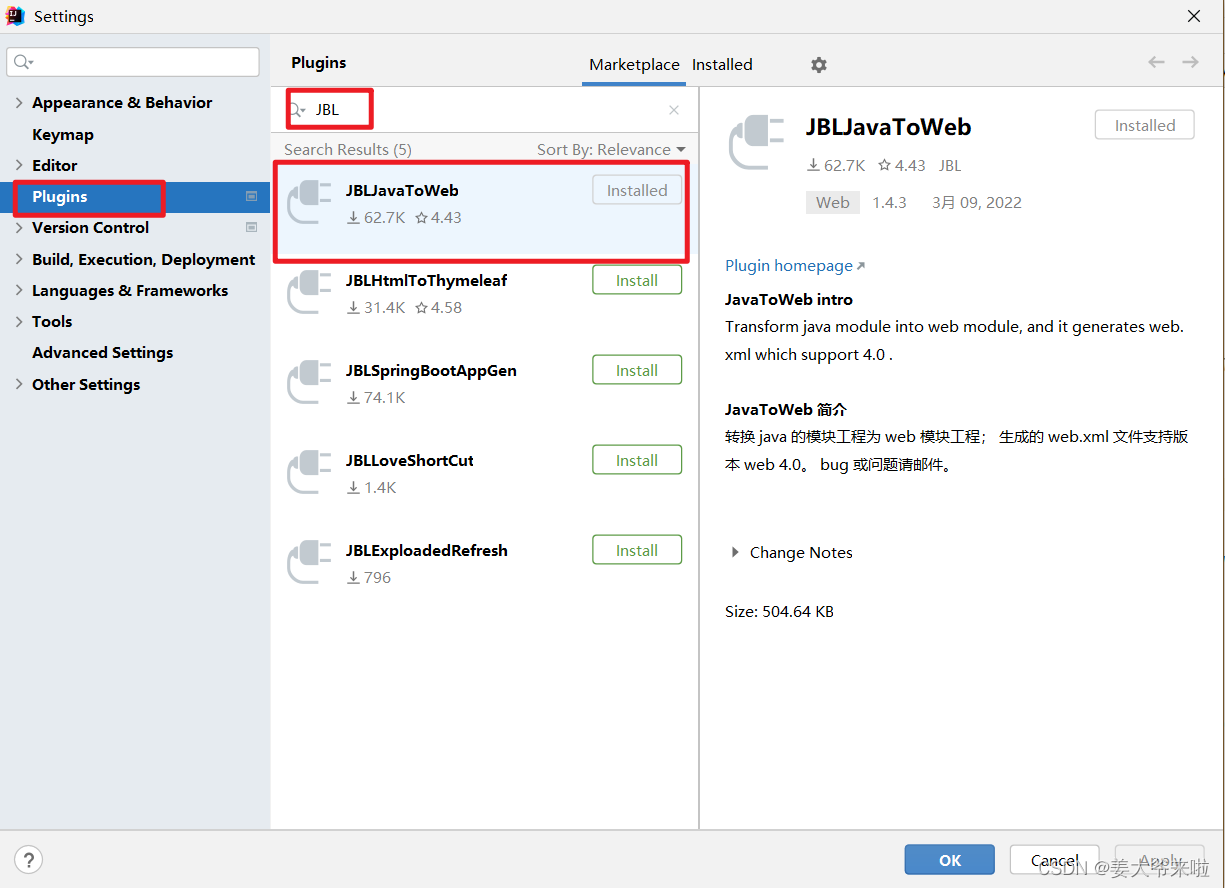Screen dimensions: 1225x888
Task: Click the plugin search magnifier icon
Action: [297, 110]
